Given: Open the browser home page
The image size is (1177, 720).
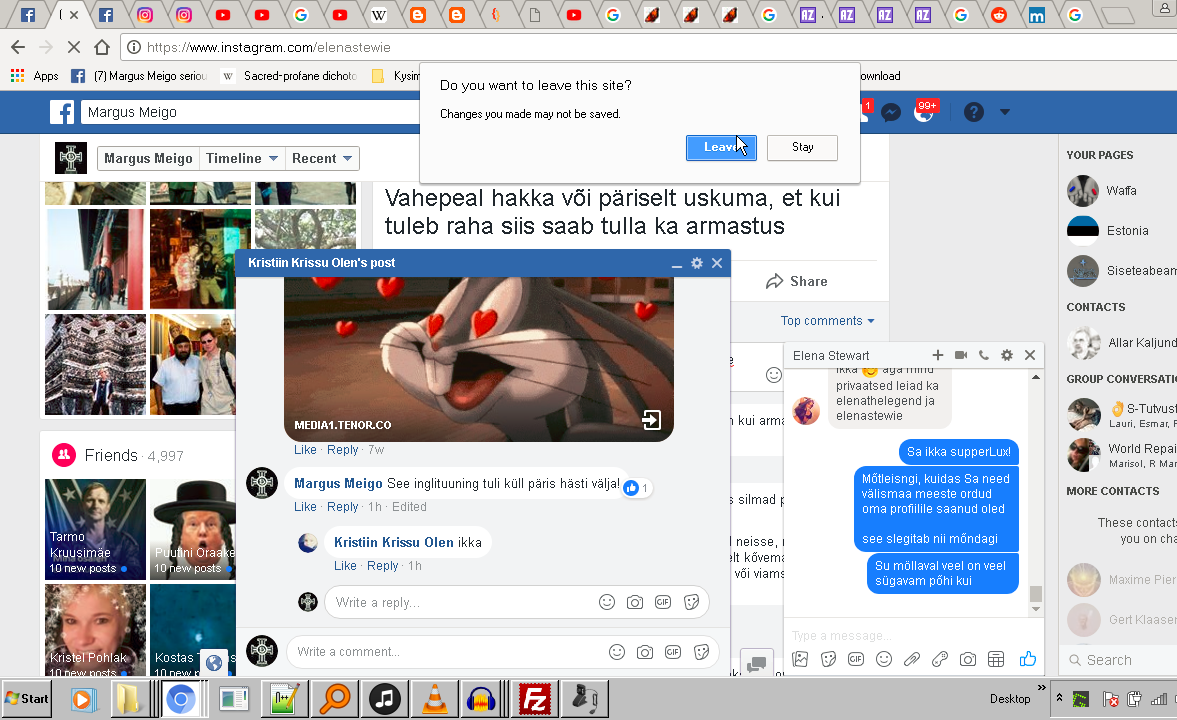Looking at the screenshot, I should click(102, 47).
